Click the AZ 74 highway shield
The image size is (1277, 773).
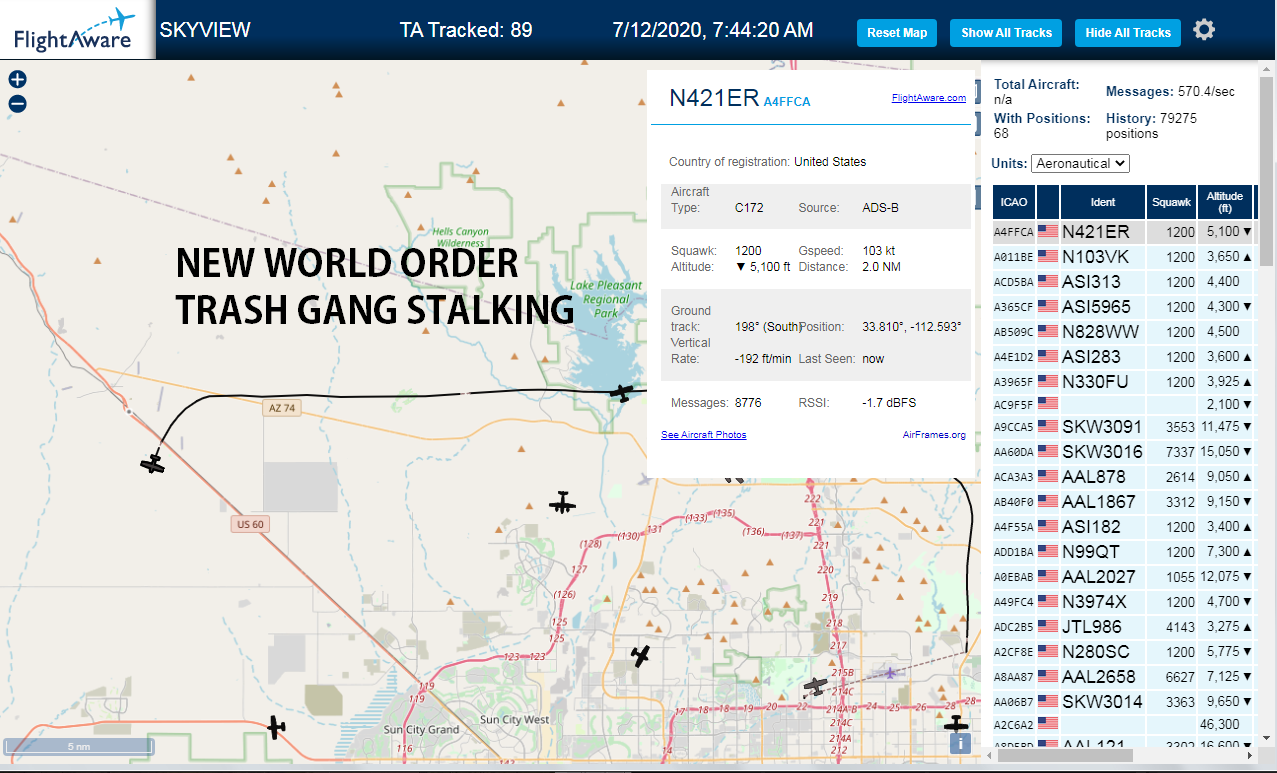(281, 408)
